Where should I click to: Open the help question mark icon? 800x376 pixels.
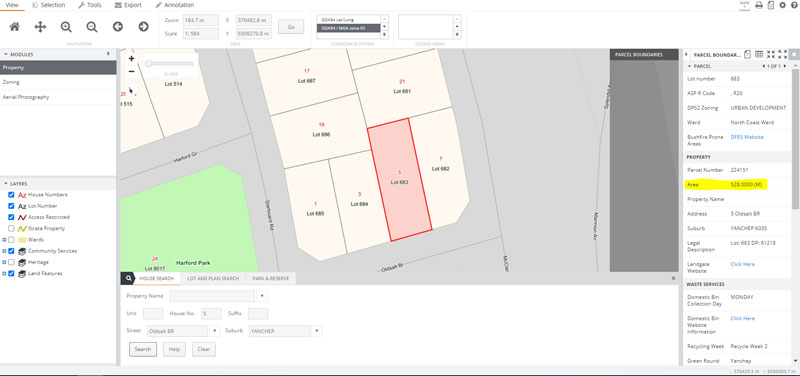[x=794, y=5]
